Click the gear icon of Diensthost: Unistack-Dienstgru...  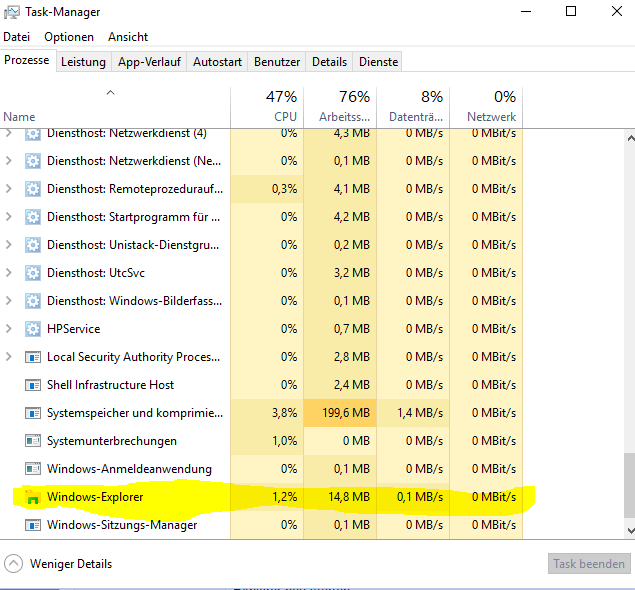(33, 245)
